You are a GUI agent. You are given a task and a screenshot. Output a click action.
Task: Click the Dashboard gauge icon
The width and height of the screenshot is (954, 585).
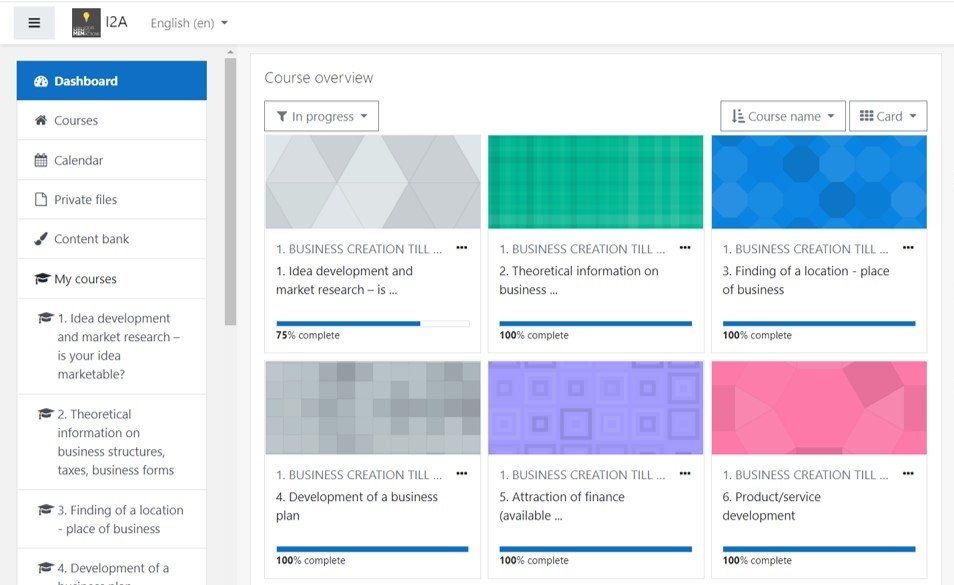pyautogui.click(x=41, y=81)
